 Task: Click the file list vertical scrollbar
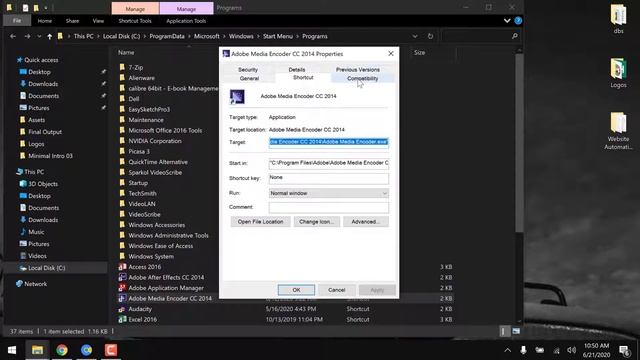[519, 143]
